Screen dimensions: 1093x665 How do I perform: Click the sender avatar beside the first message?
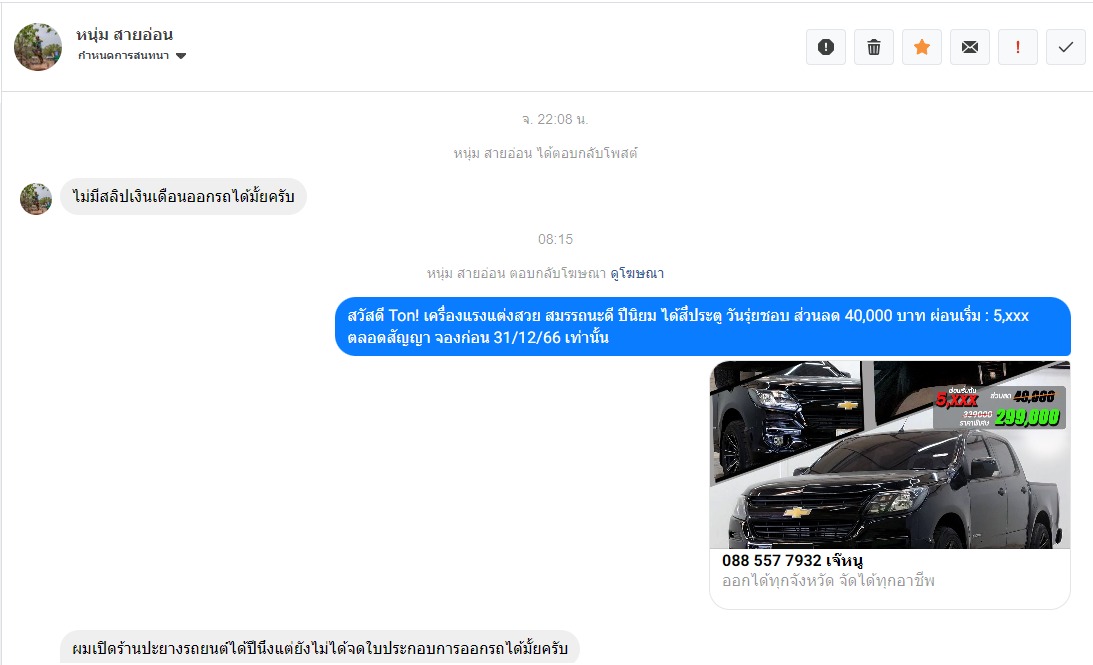36,199
